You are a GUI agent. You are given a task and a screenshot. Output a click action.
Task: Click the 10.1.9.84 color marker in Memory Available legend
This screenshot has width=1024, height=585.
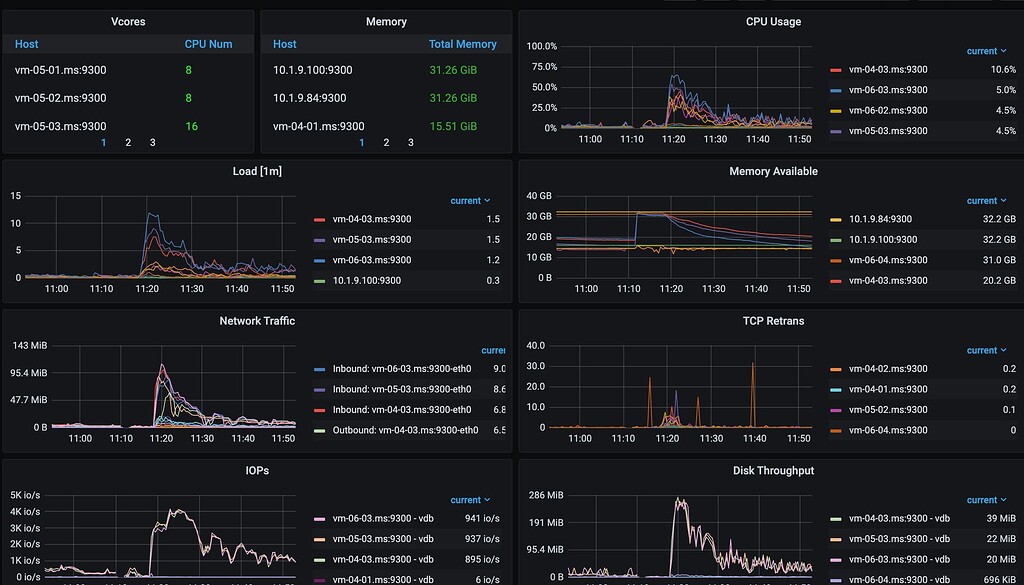coord(835,219)
